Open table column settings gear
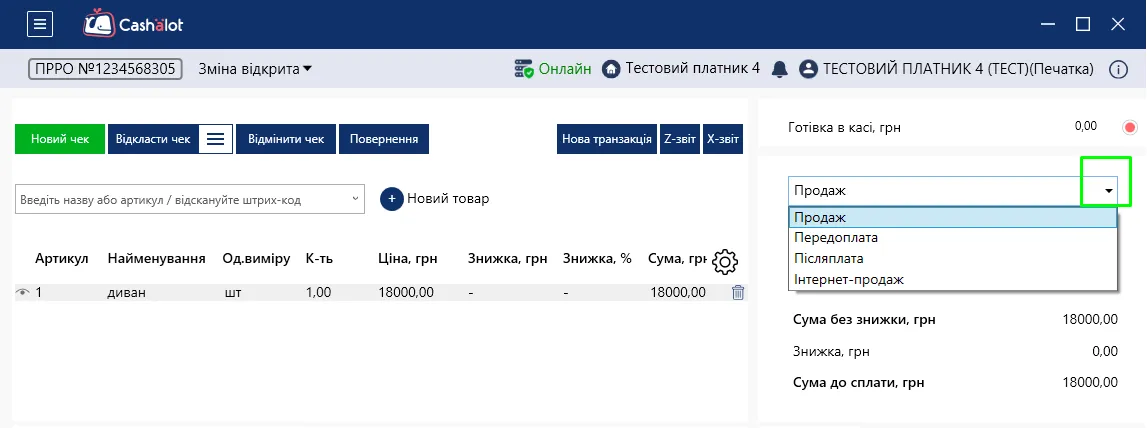The height and width of the screenshot is (428, 1147). pyautogui.click(x=725, y=261)
